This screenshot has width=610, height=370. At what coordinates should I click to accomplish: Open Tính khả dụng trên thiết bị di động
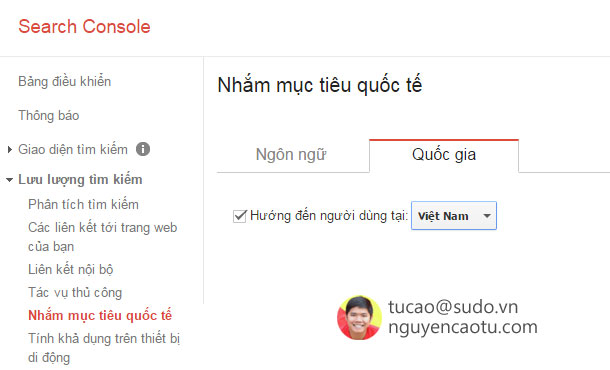point(104,347)
